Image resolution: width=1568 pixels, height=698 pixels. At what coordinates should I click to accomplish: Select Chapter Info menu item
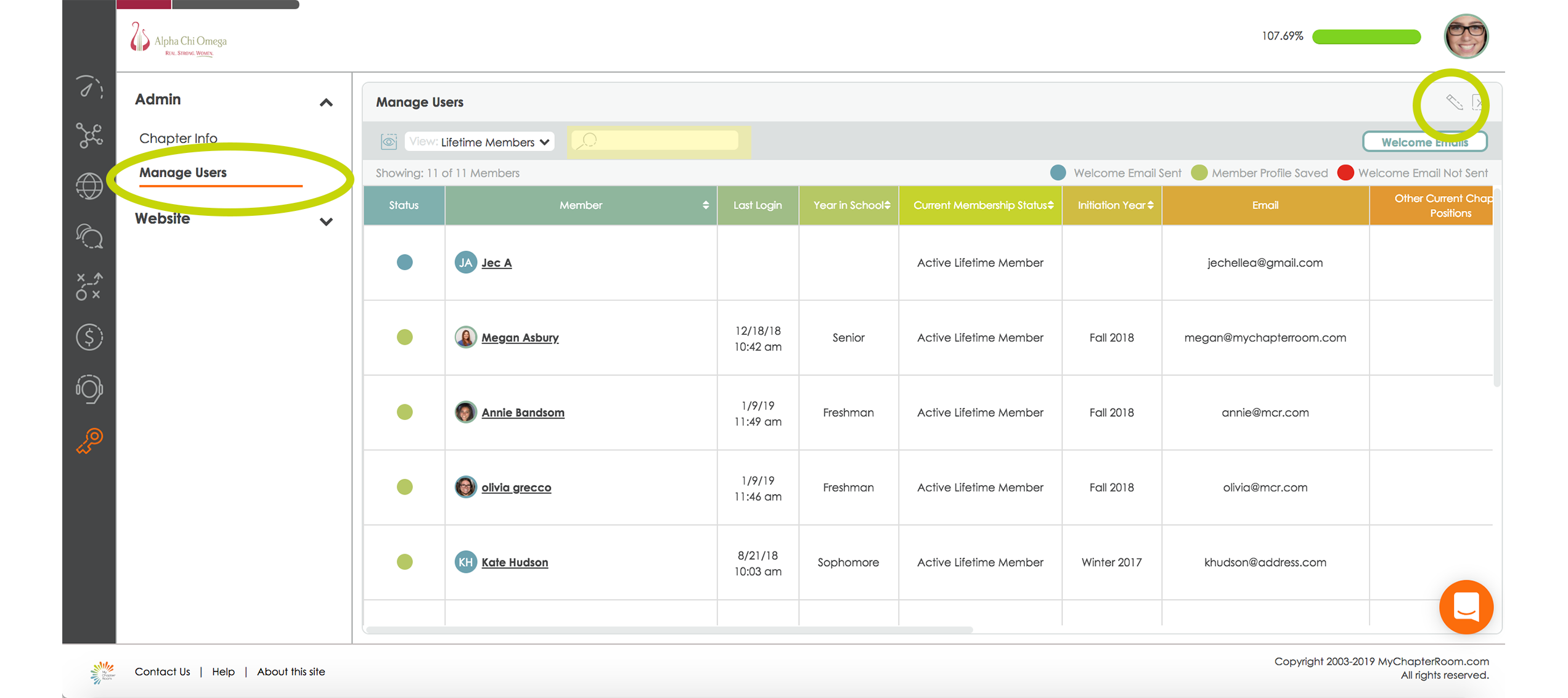[x=178, y=138]
